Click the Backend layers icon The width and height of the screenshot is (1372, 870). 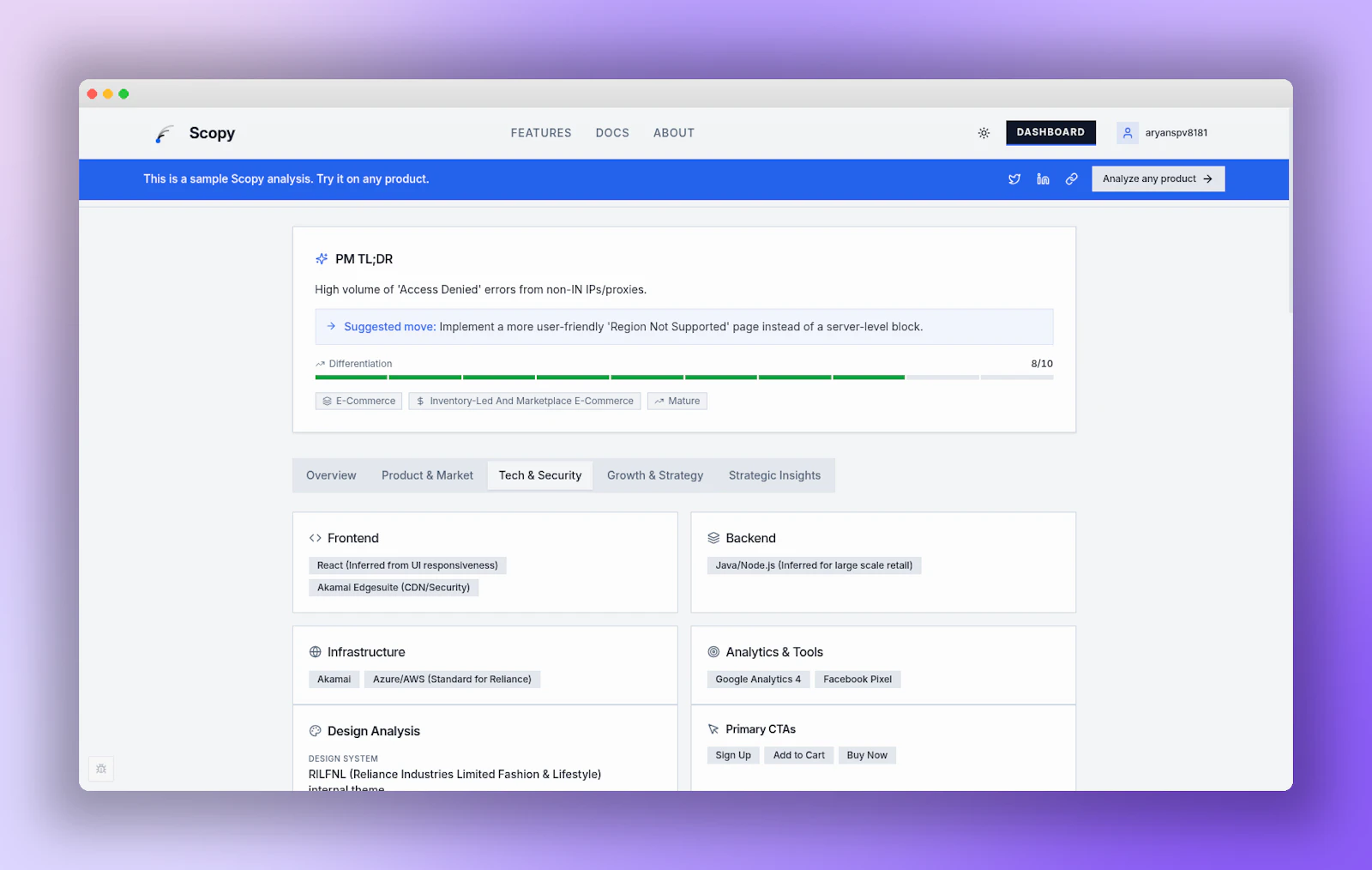tap(713, 538)
